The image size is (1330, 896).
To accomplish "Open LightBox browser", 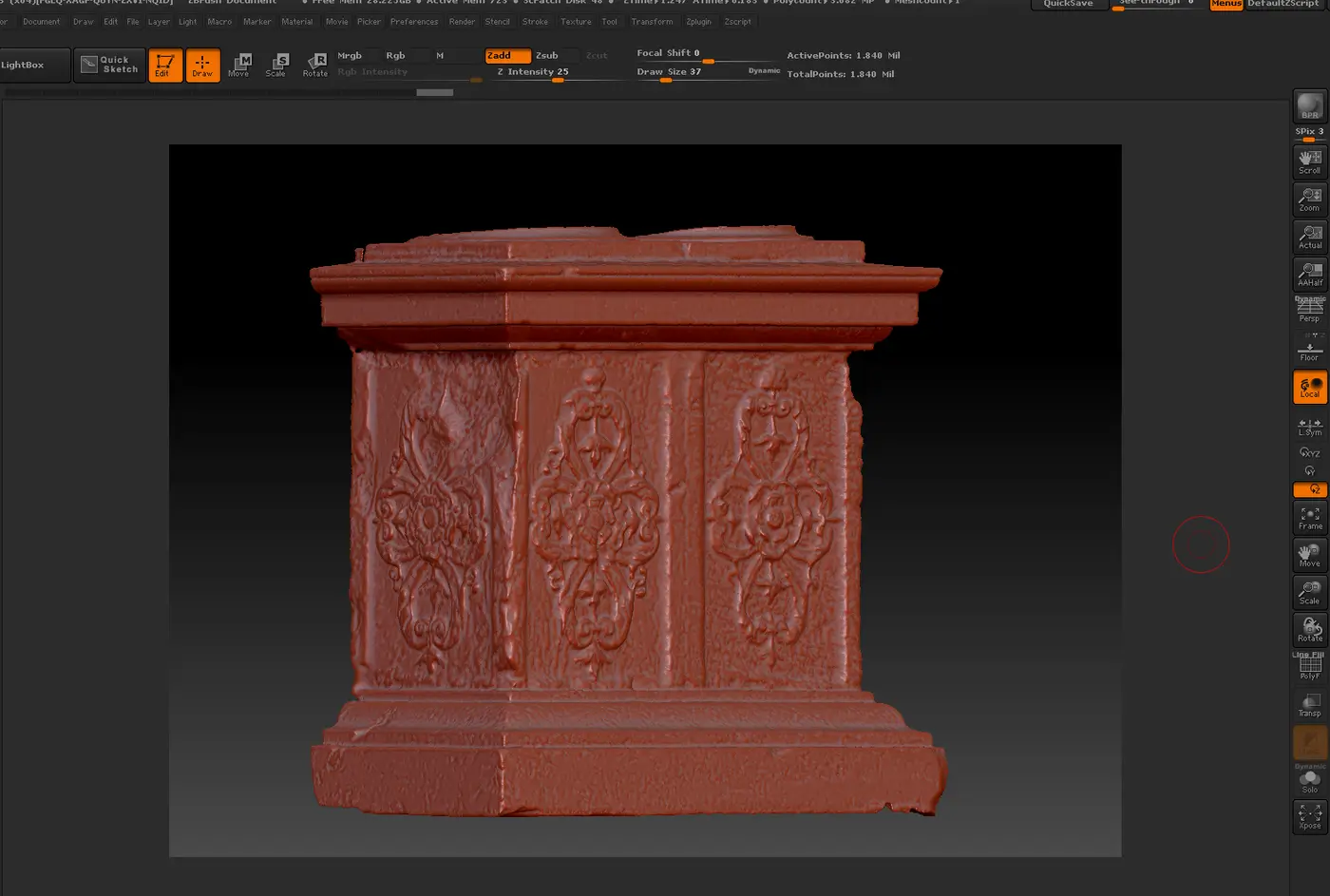I will point(34,65).
